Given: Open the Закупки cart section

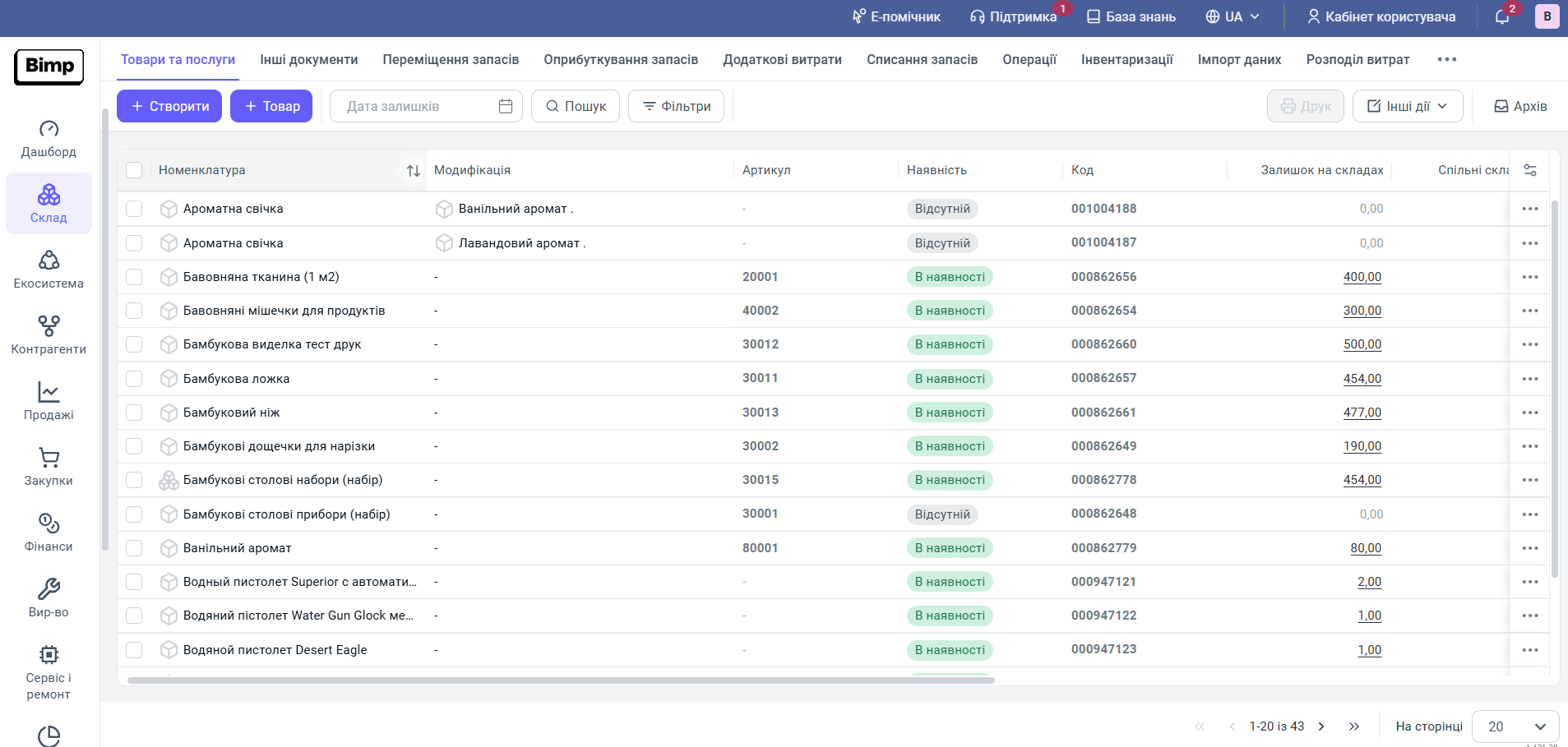Looking at the screenshot, I should (x=49, y=468).
